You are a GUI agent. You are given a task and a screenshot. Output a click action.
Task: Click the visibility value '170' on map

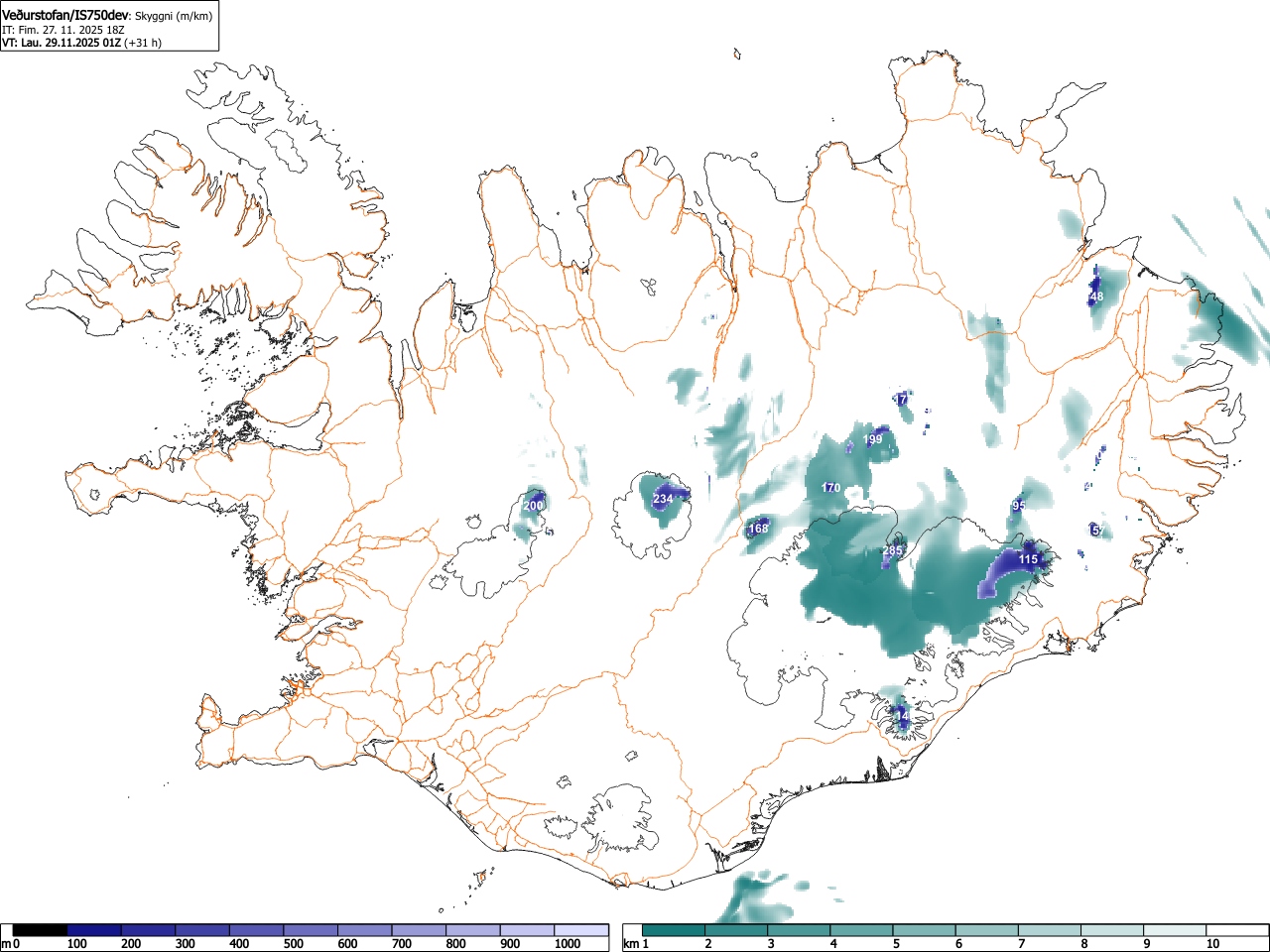pos(831,488)
